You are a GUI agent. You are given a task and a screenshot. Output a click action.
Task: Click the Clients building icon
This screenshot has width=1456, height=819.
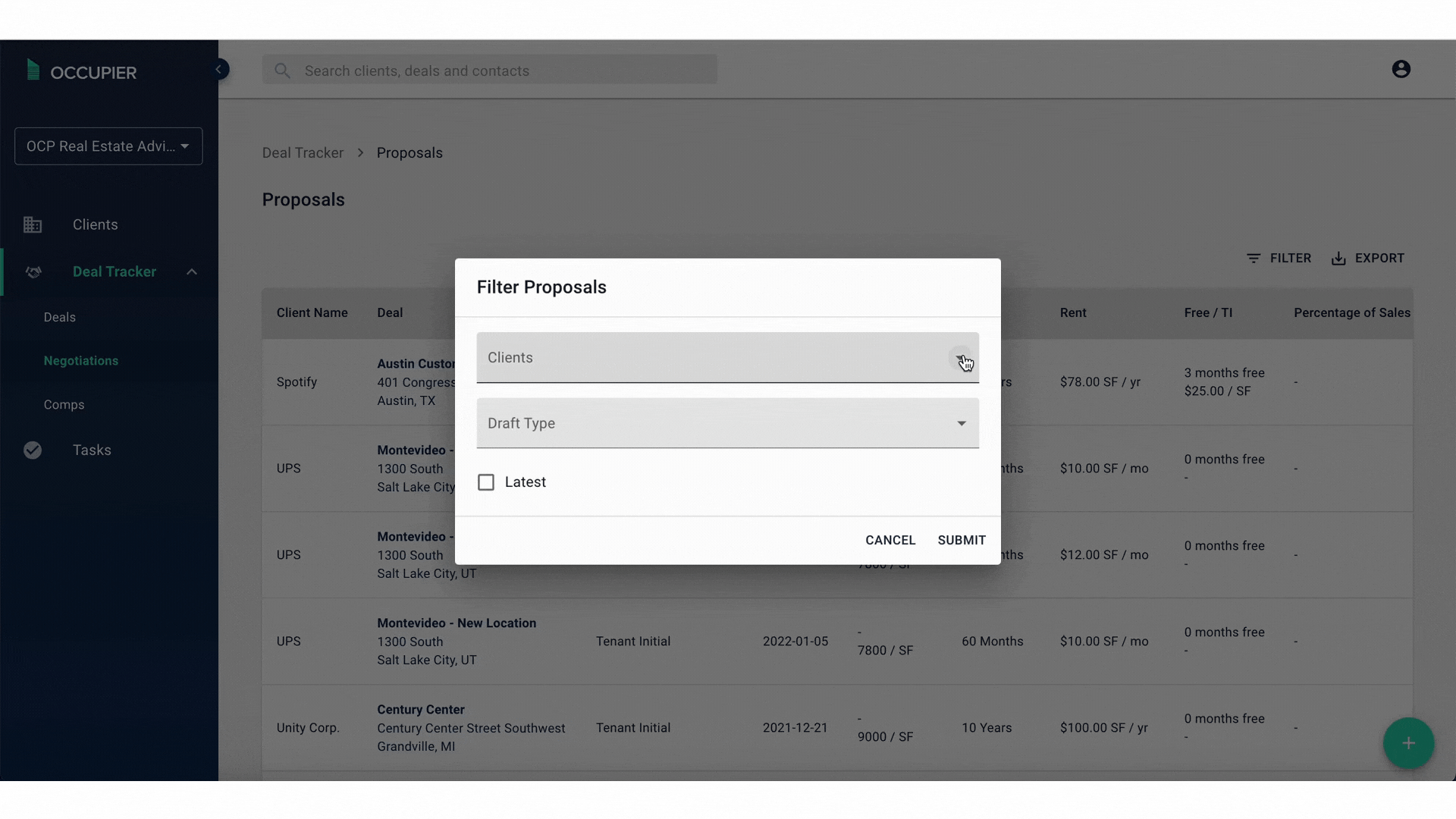[33, 224]
